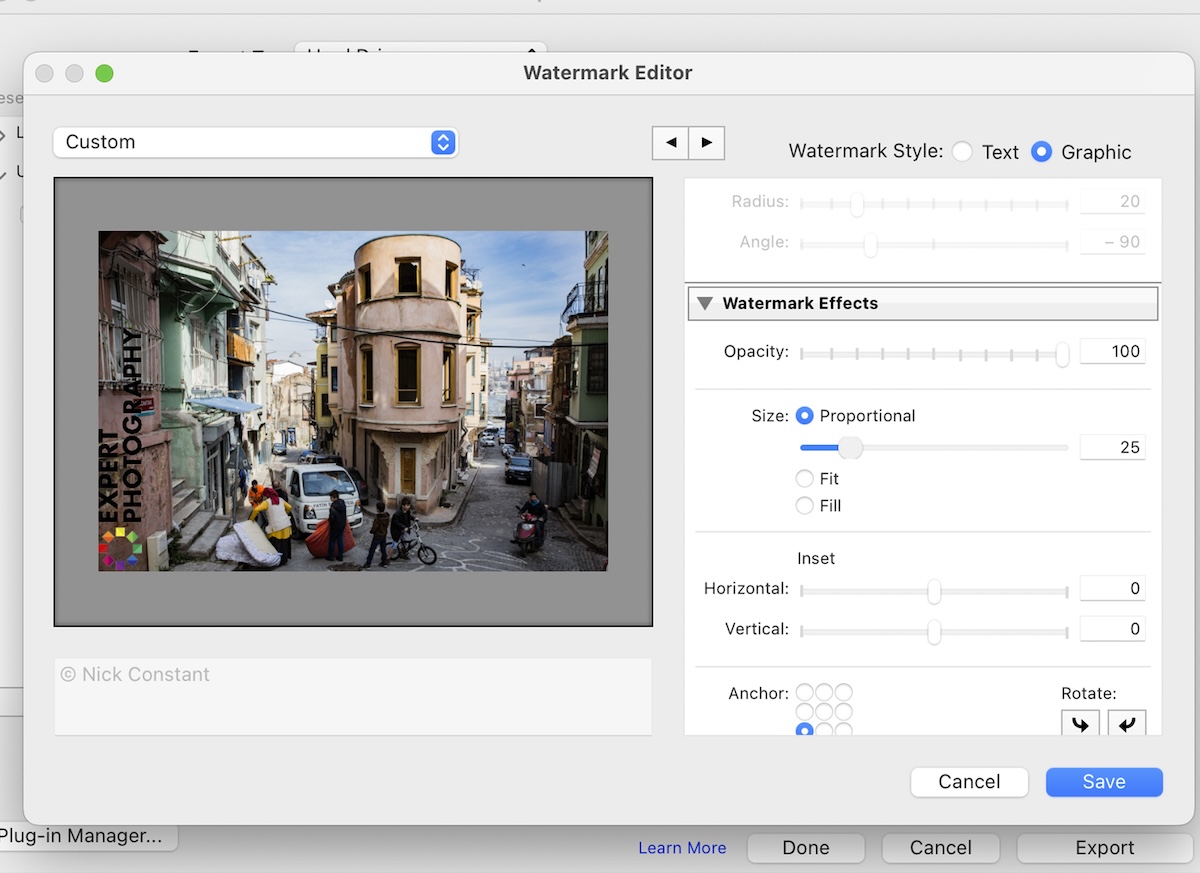Image resolution: width=1200 pixels, height=873 pixels.
Task: Select the Fit size option
Action: tap(806, 478)
